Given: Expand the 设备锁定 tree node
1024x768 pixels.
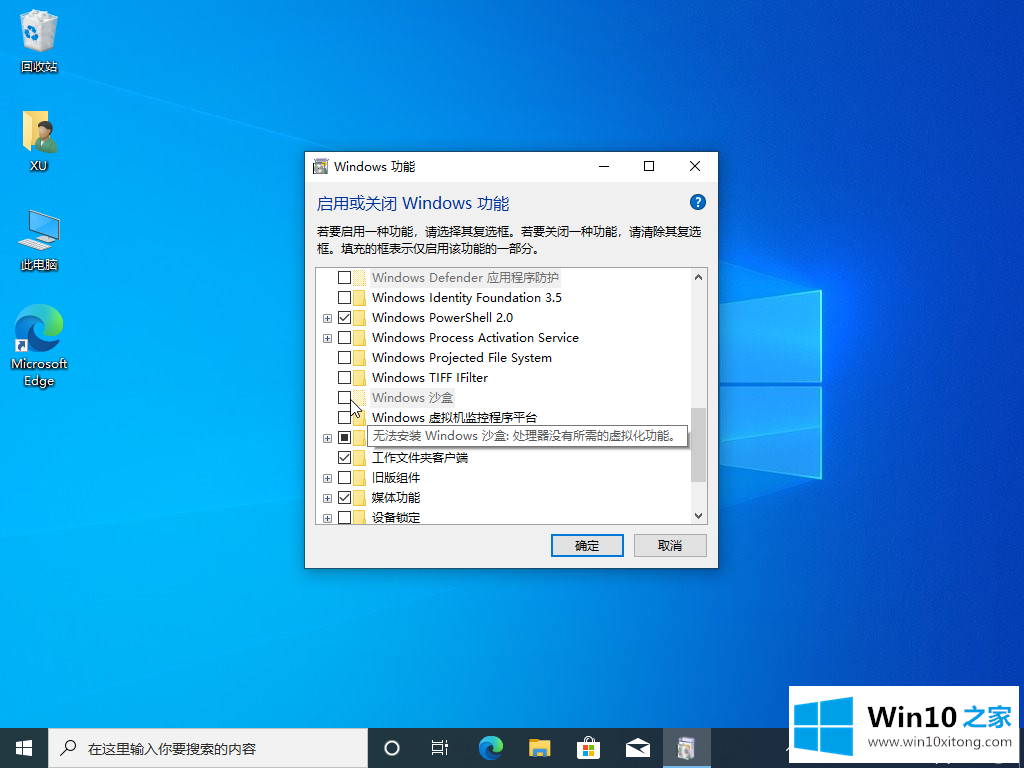Looking at the screenshot, I should [327, 519].
